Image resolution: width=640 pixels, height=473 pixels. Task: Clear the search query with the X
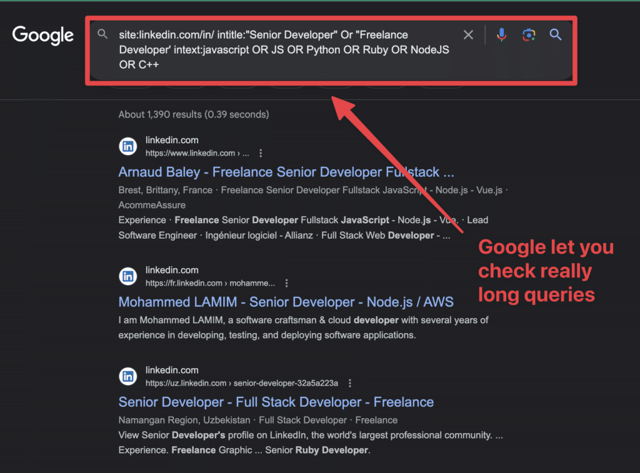[468, 35]
